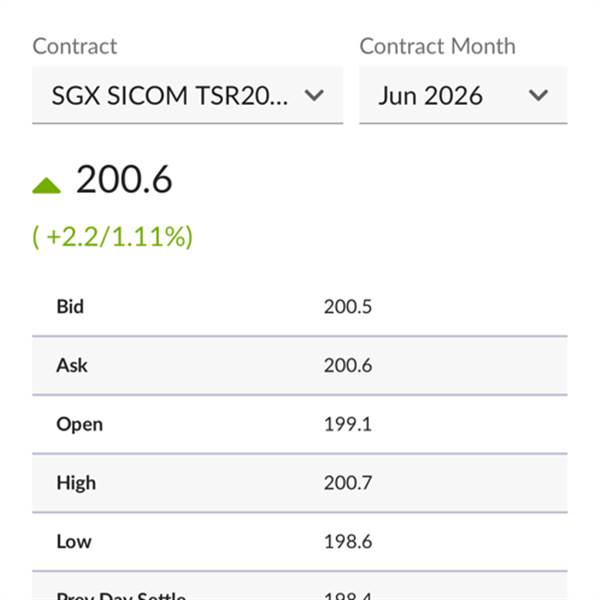Image resolution: width=600 pixels, height=600 pixels.
Task: Click the Ask value 200.6
Action: (x=348, y=366)
